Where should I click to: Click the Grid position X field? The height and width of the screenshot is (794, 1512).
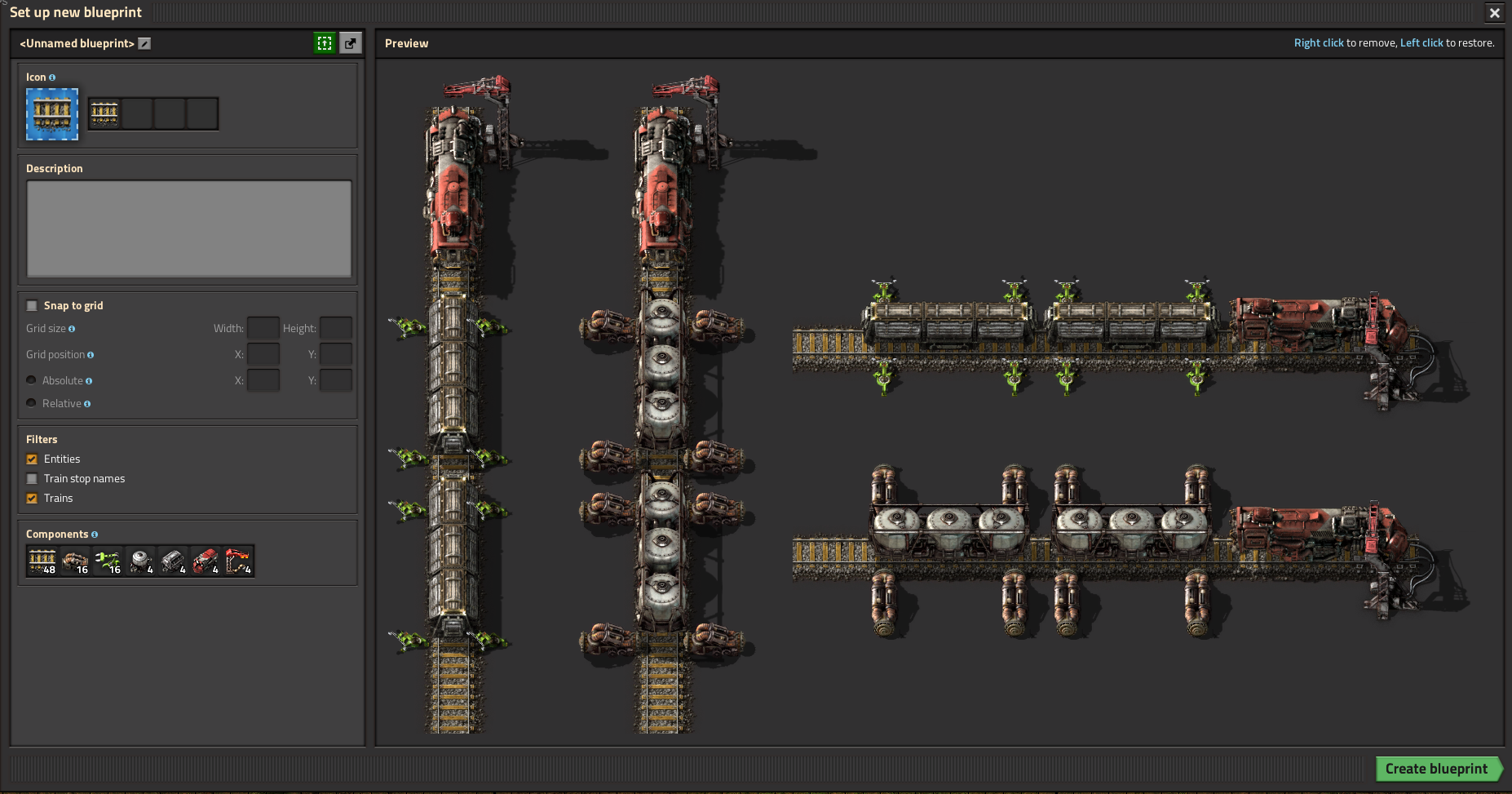click(263, 354)
